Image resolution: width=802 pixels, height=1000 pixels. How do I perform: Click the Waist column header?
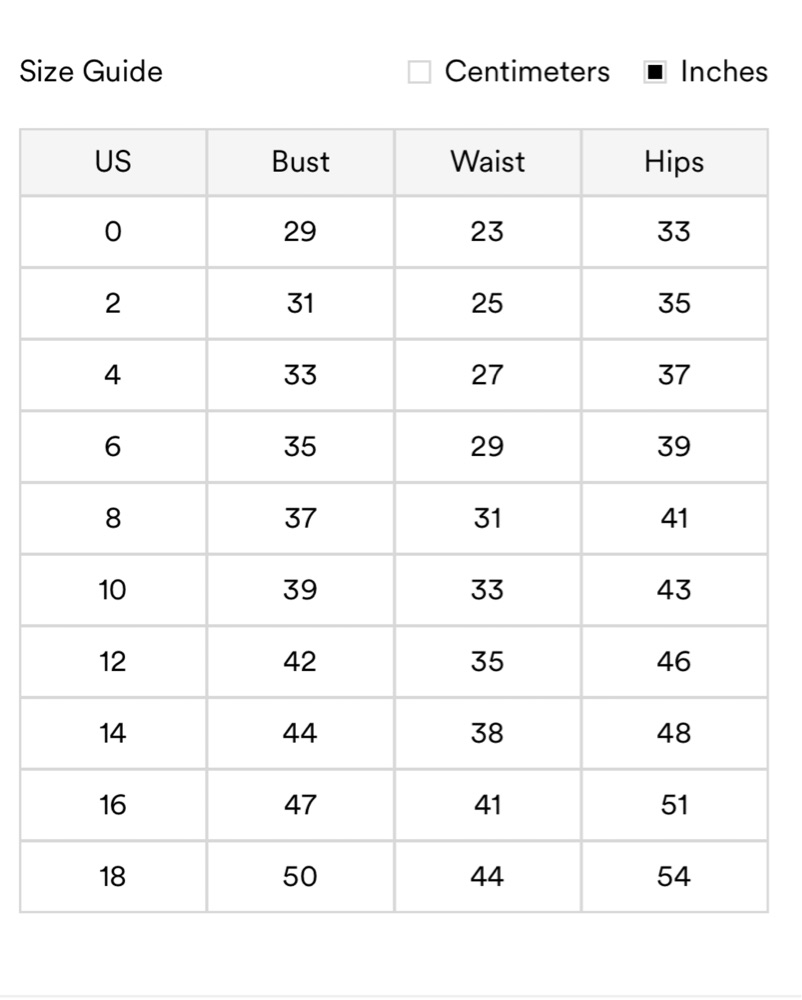click(x=487, y=162)
